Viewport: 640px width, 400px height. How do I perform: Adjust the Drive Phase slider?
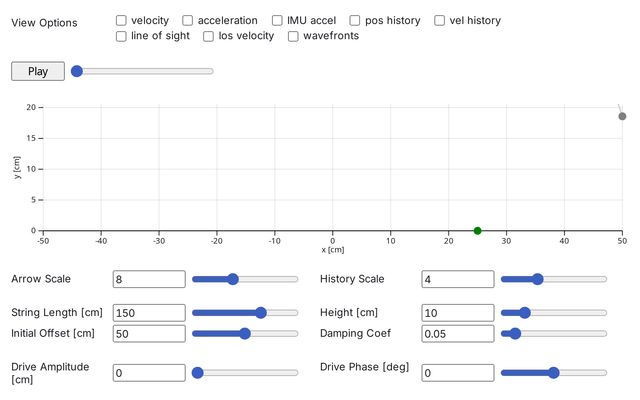[x=553, y=373]
